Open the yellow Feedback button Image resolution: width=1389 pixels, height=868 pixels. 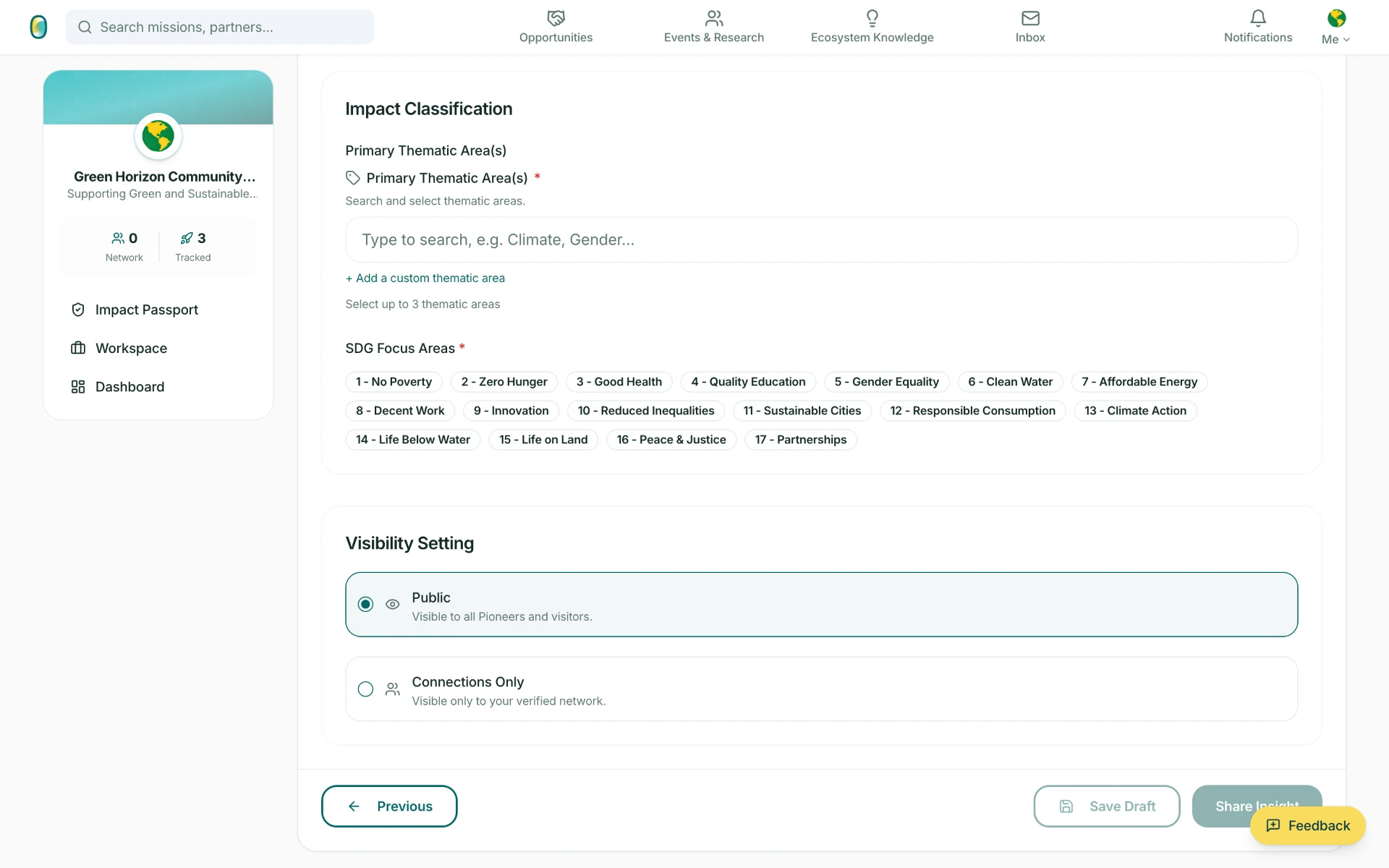pos(1307,825)
